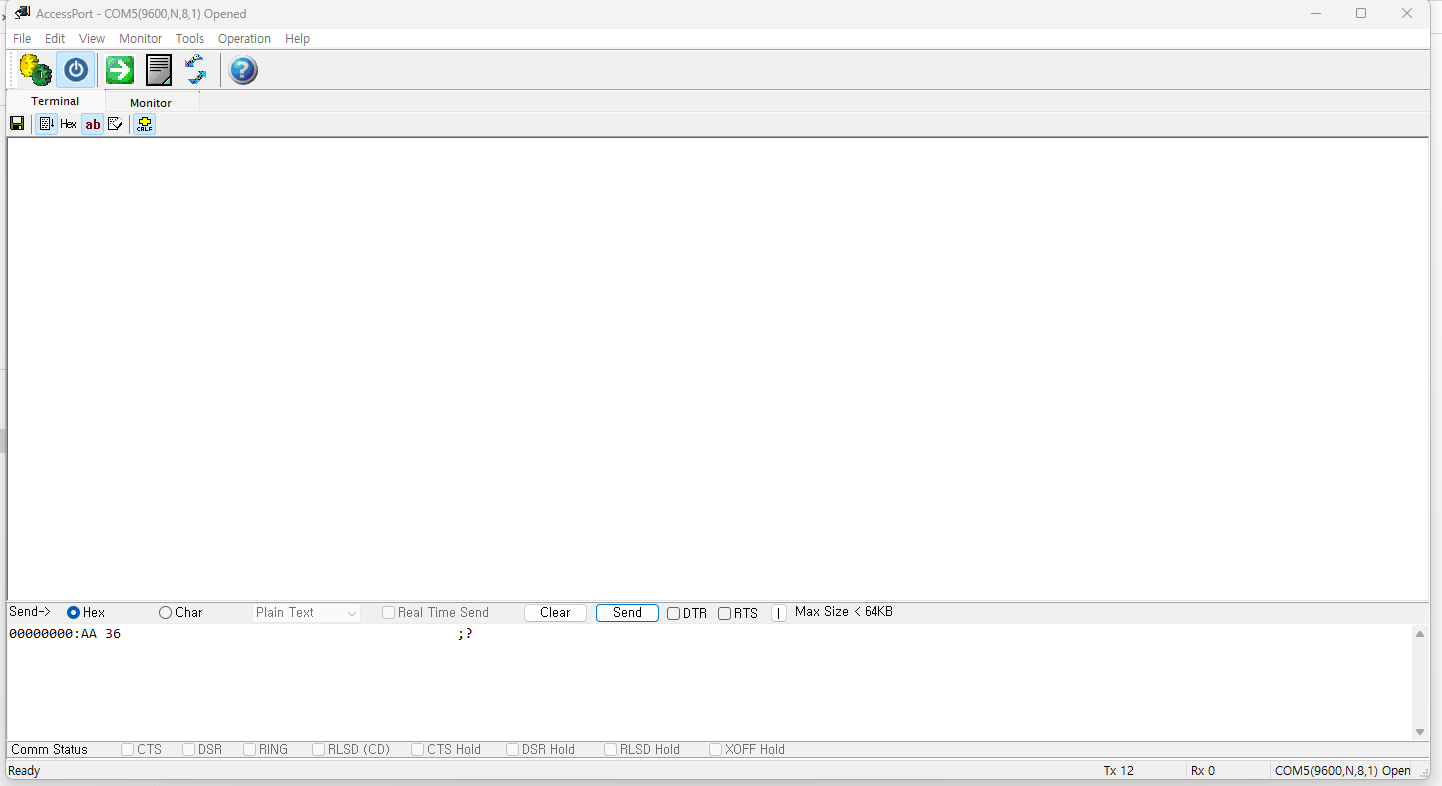Select the Char send mode radio button
This screenshot has width=1442, height=786.
point(166,613)
